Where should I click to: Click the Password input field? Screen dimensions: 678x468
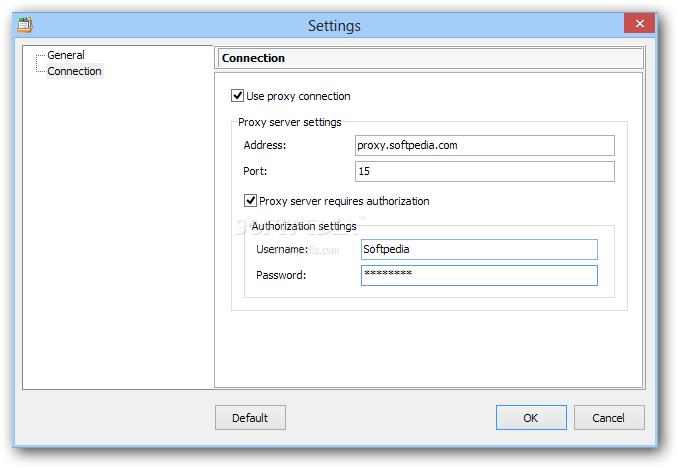[x=479, y=276]
